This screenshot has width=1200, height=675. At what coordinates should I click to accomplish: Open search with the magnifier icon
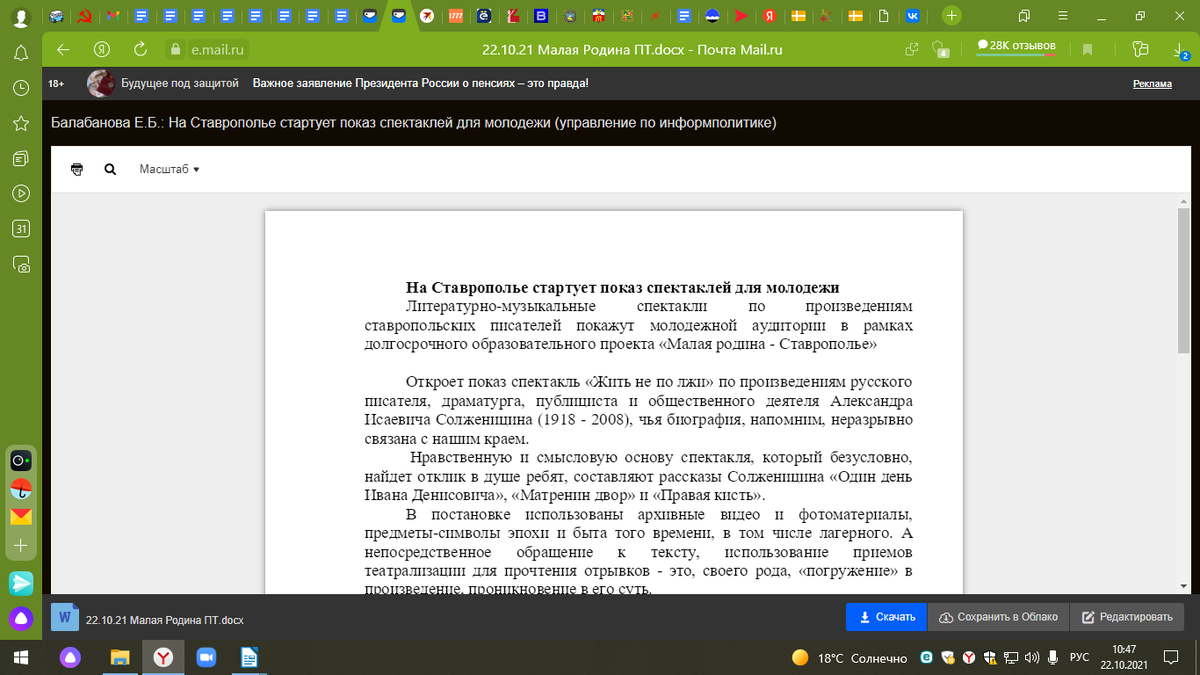(x=110, y=170)
